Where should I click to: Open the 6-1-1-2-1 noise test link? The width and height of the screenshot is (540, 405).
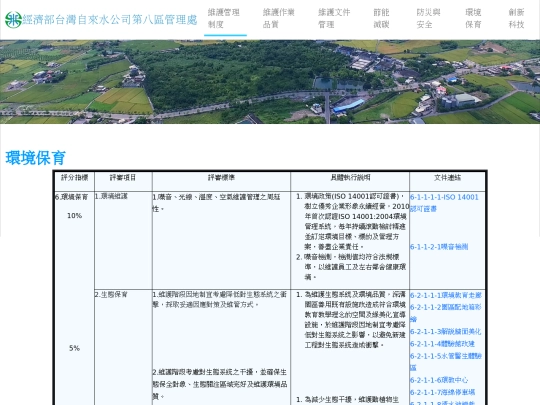(439, 247)
